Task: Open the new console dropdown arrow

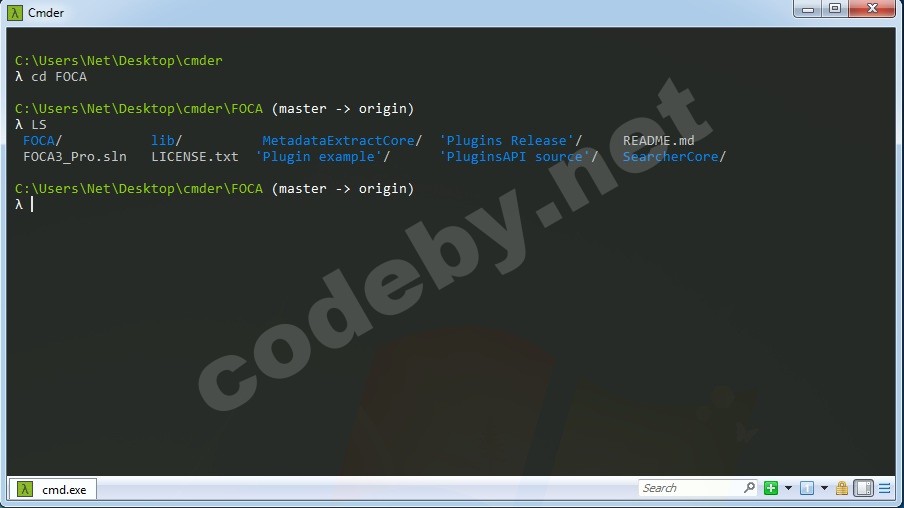Action: coord(788,488)
